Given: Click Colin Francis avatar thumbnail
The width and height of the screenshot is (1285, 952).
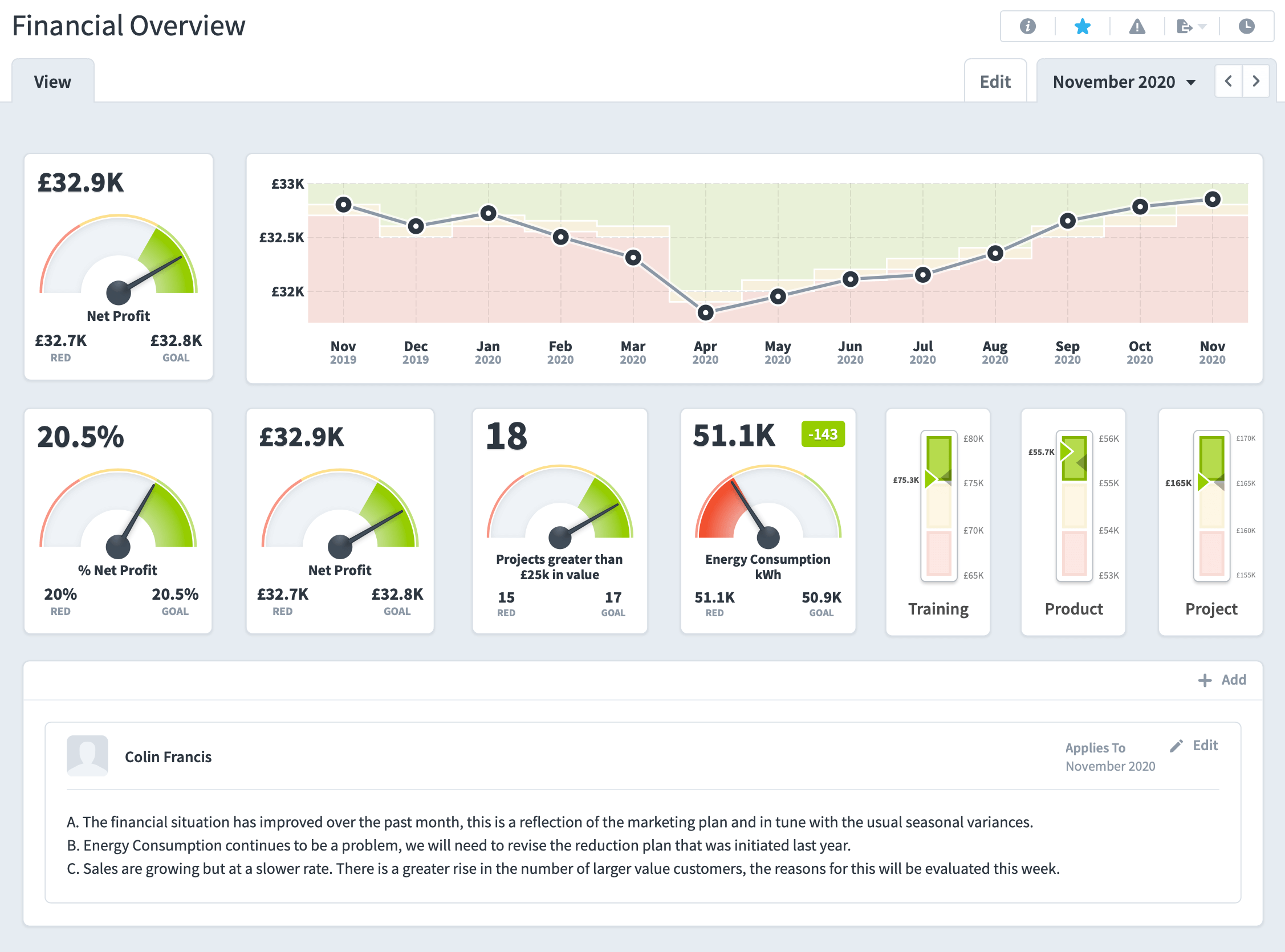Looking at the screenshot, I should tap(88, 755).
